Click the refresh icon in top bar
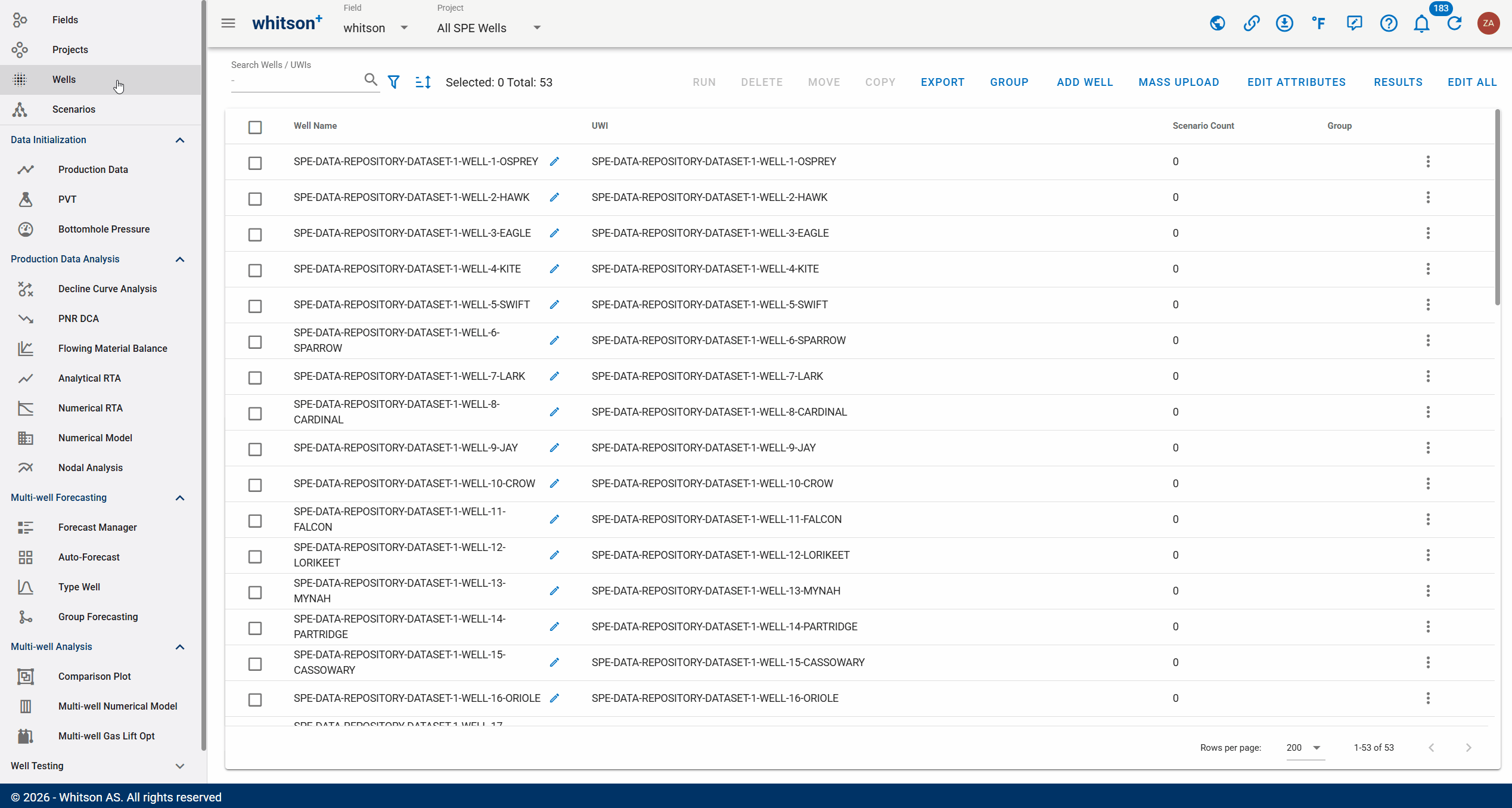The image size is (1512, 808). tap(1455, 23)
